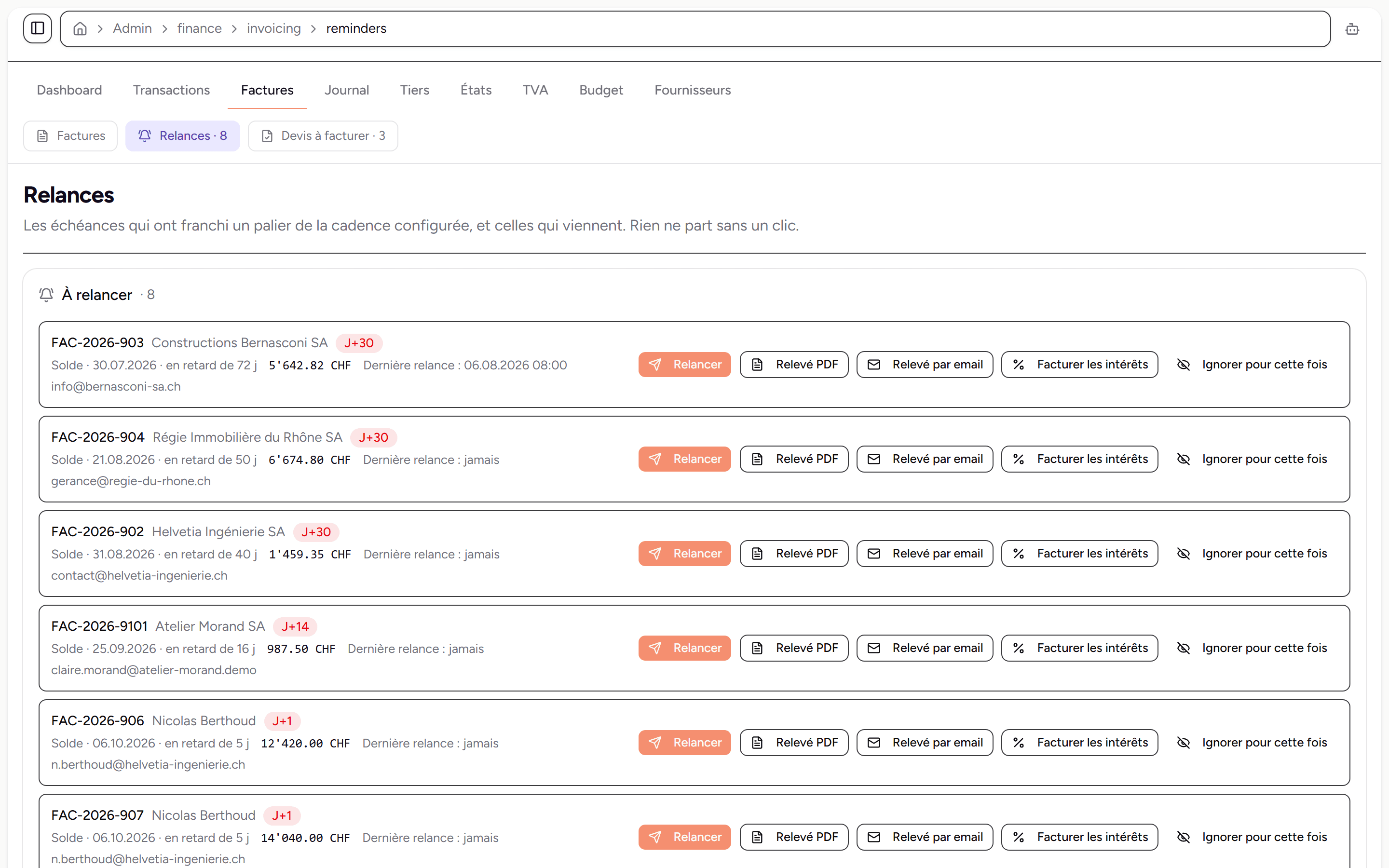Click Relancer for FAC-2026-904
The width and height of the screenshot is (1389, 868).
684,459
